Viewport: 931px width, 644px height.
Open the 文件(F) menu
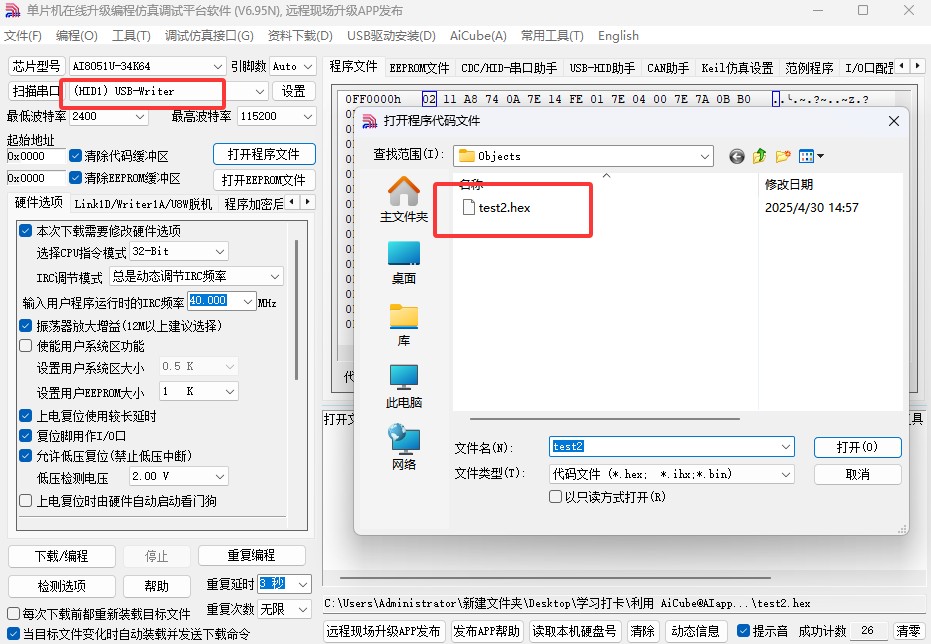click(23, 36)
